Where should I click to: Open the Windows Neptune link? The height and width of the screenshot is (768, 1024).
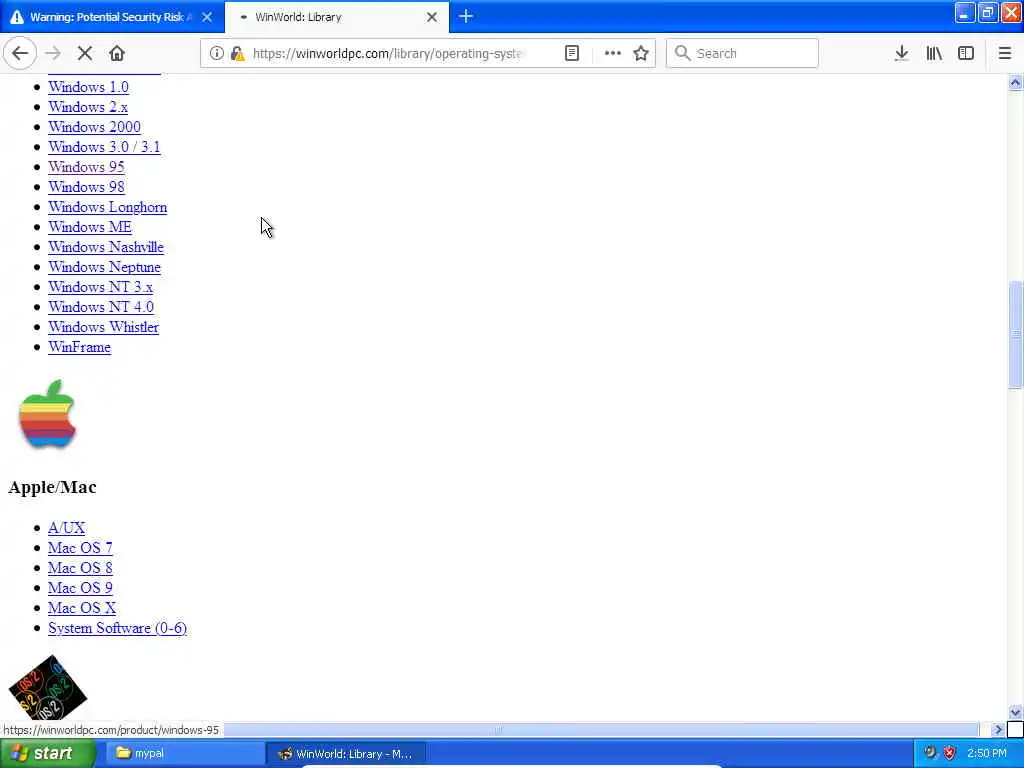coord(104,267)
